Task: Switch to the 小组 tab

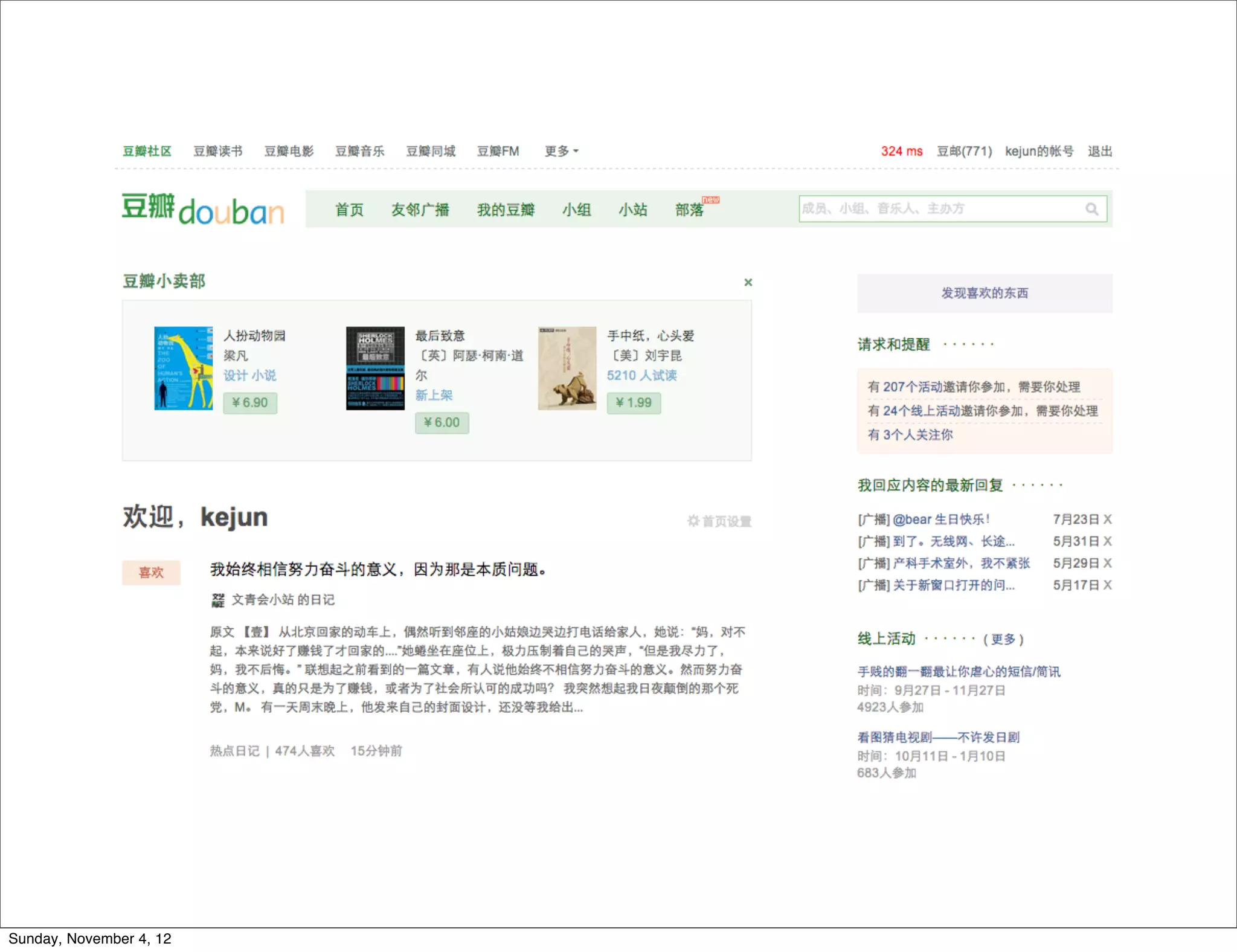Action: (x=576, y=210)
